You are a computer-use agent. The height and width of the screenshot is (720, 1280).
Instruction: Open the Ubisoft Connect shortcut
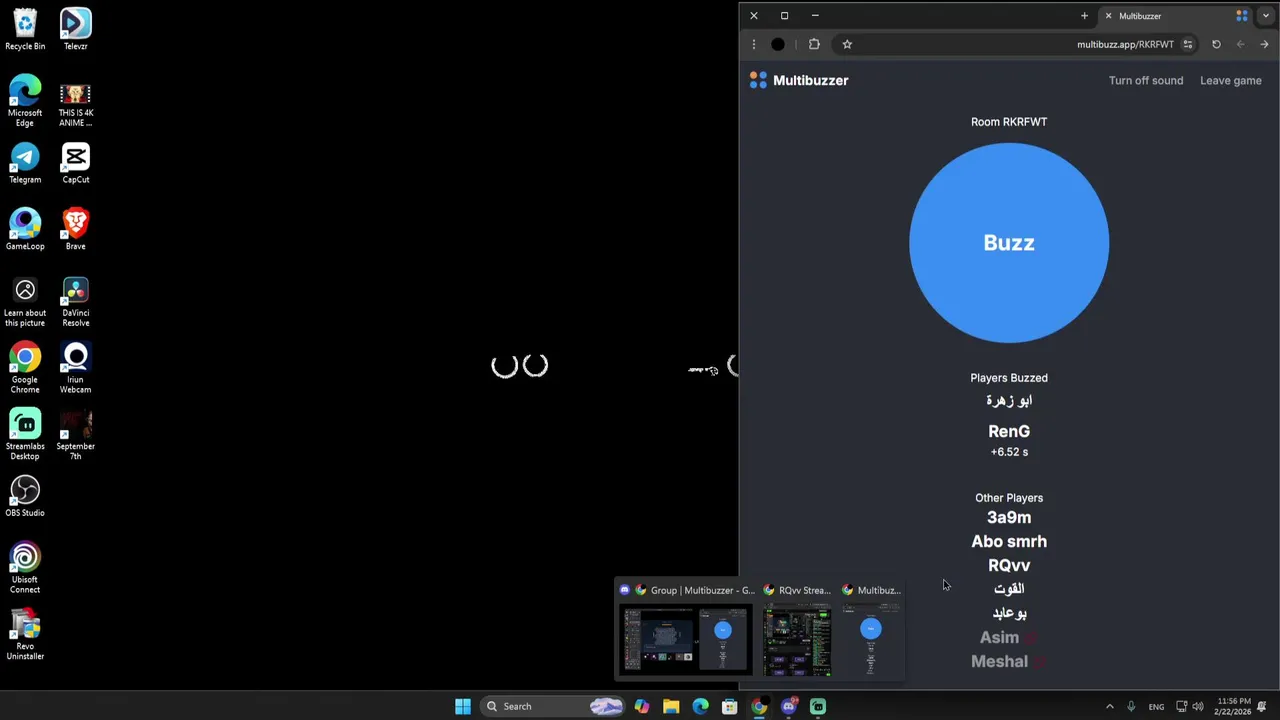(25, 568)
